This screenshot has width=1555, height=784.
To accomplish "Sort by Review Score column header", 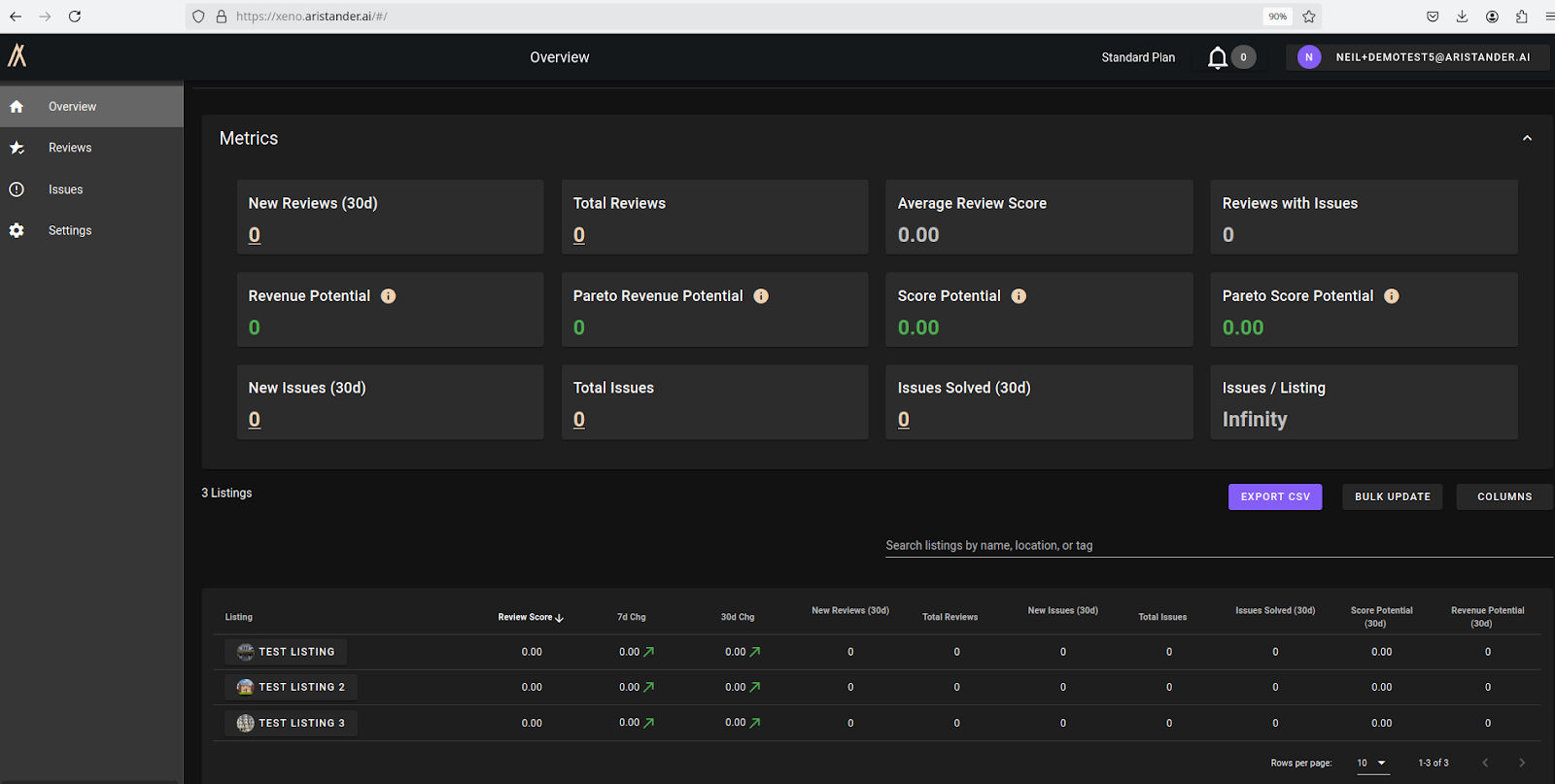I will (x=531, y=617).
